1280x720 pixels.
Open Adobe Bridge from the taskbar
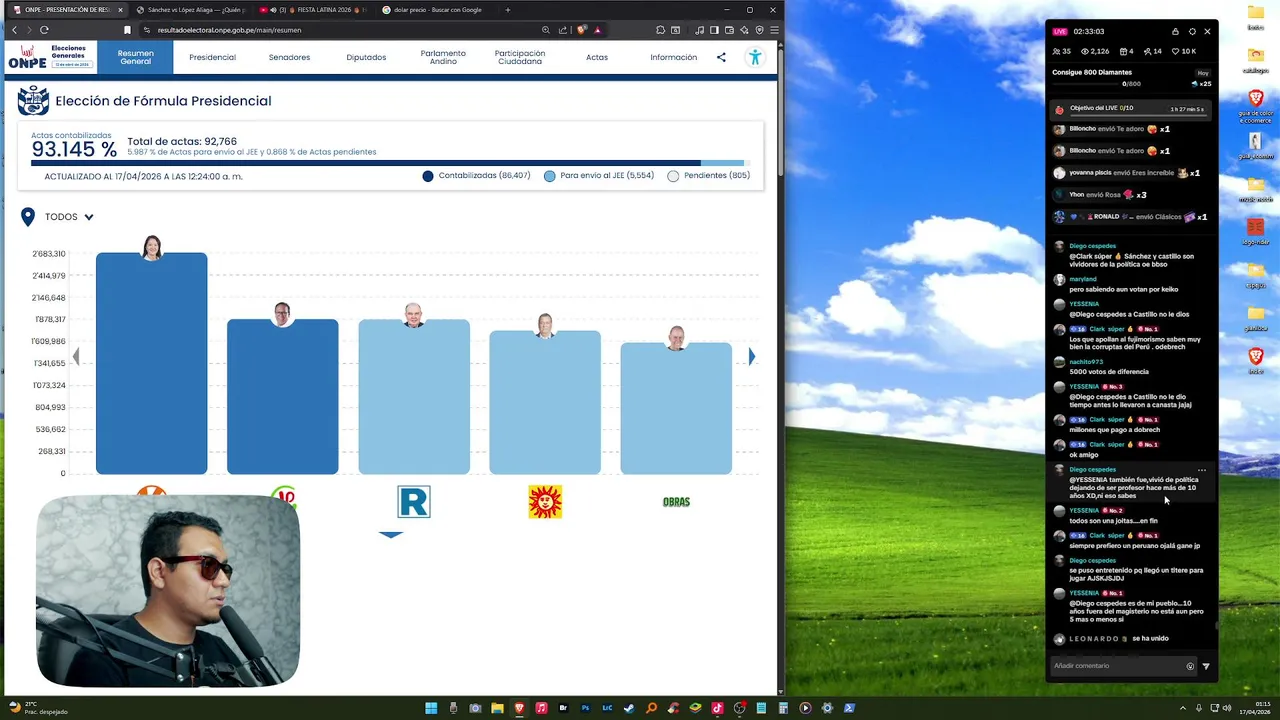[x=563, y=708]
